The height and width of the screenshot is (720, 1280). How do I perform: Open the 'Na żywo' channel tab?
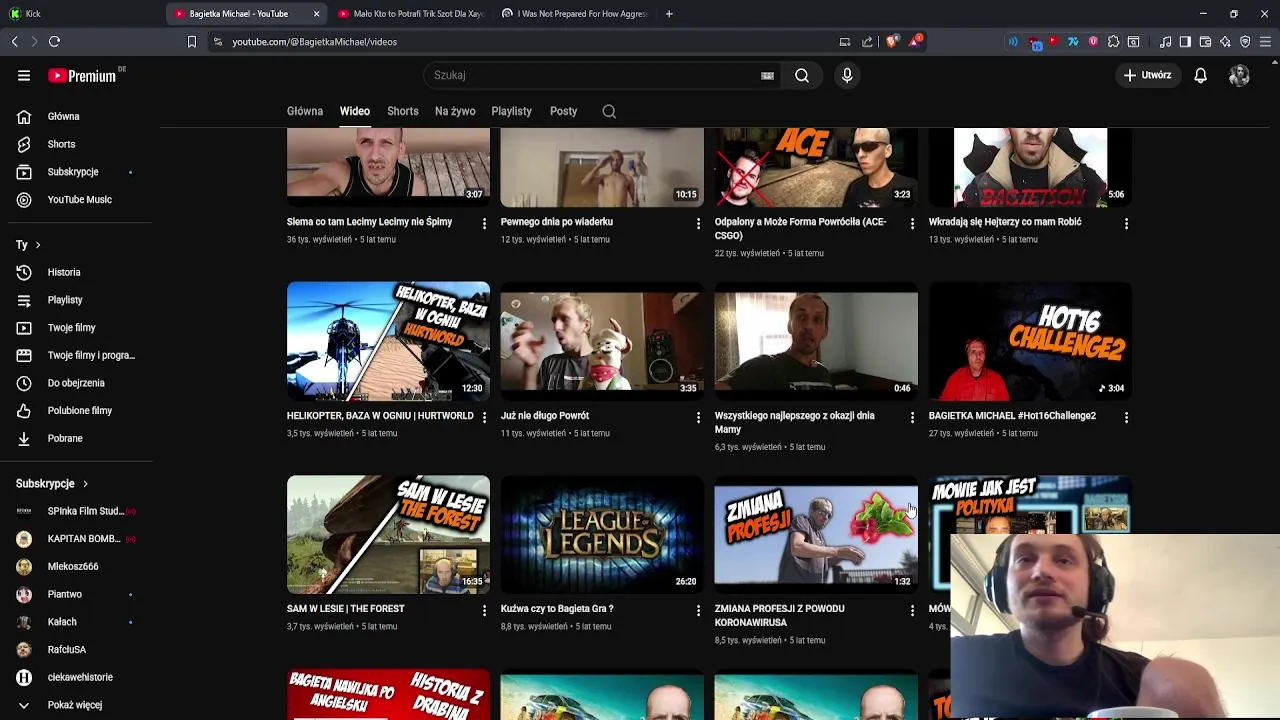(455, 111)
